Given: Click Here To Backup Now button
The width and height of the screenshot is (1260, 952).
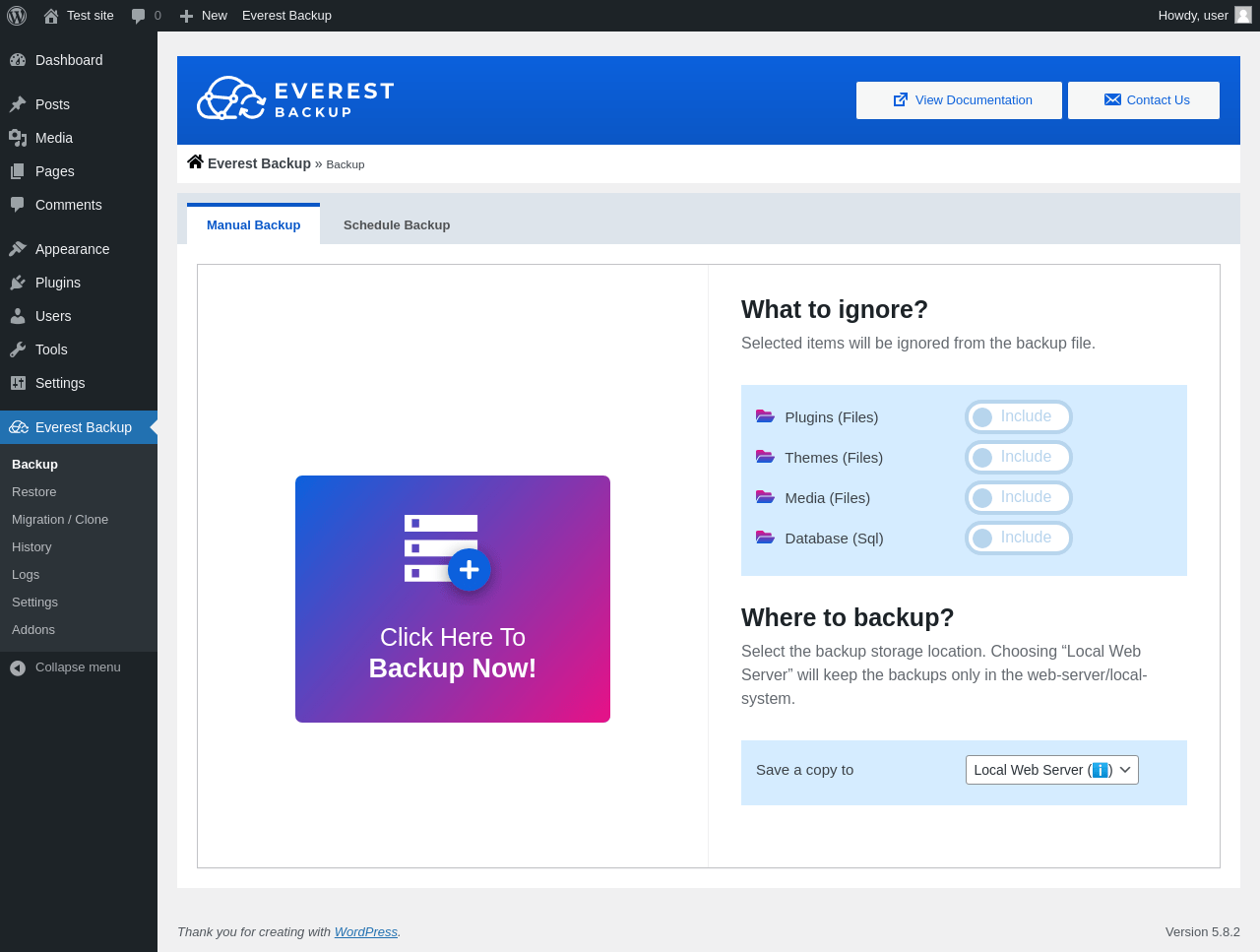Looking at the screenshot, I should click(x=453, y=599).
